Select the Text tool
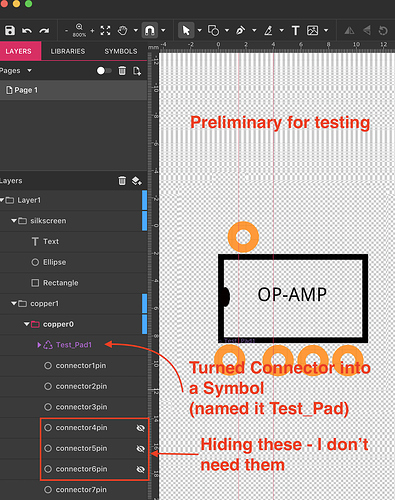 [295, 31]
